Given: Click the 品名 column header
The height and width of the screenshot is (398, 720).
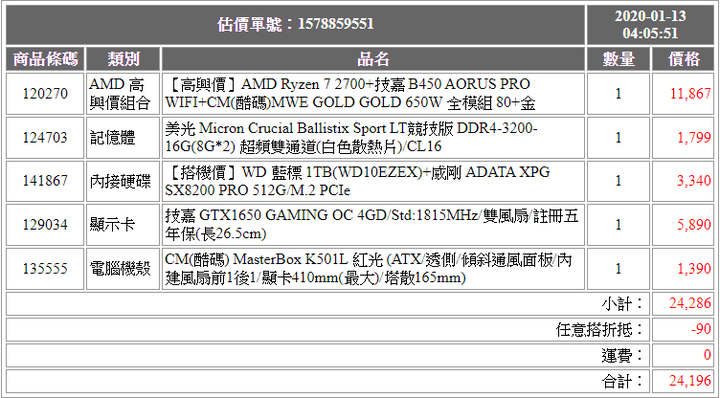Looking at the screenshot, I should (x=373, y=59).
